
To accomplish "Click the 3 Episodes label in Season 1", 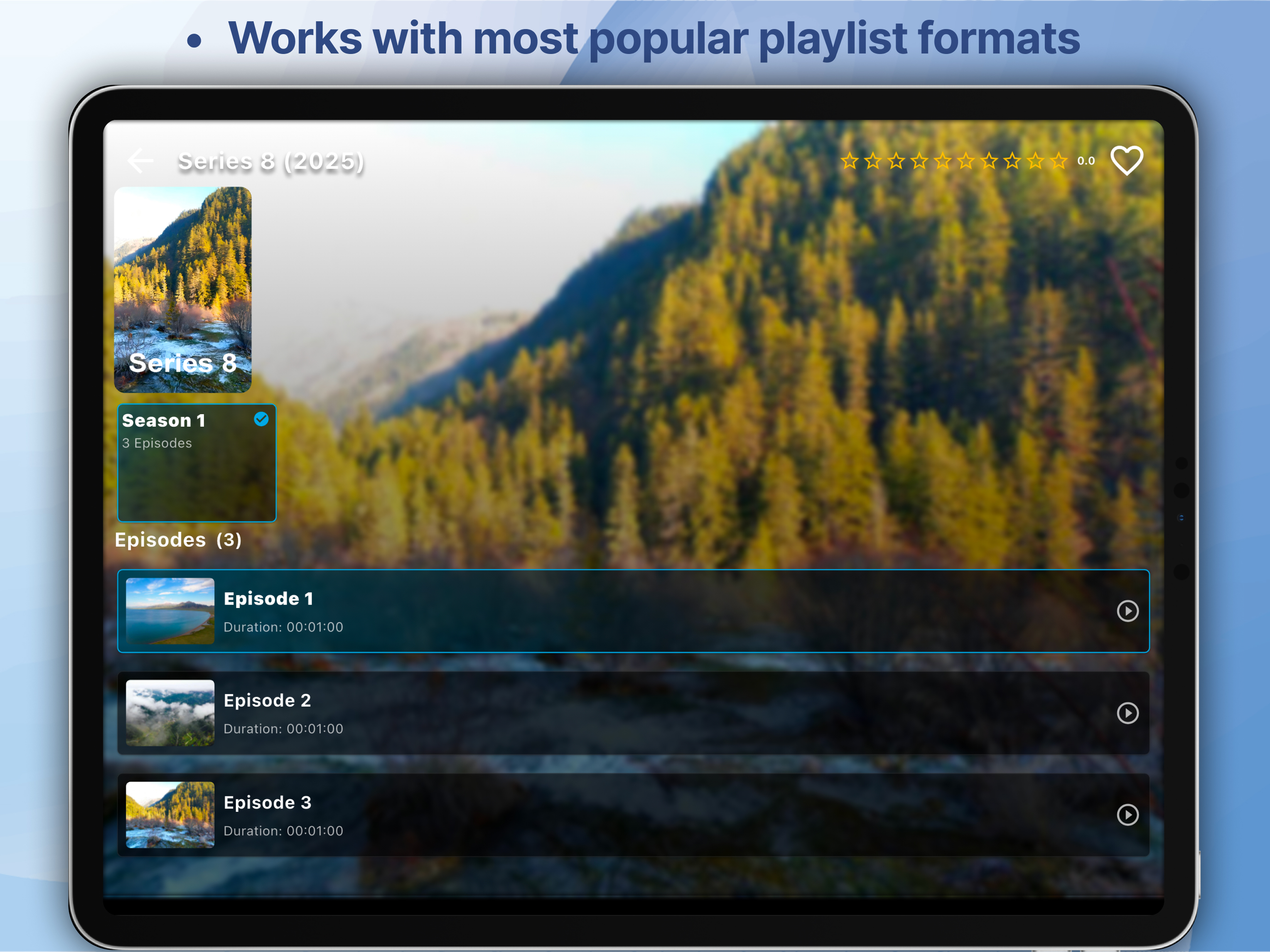I will tap(157, 444).
